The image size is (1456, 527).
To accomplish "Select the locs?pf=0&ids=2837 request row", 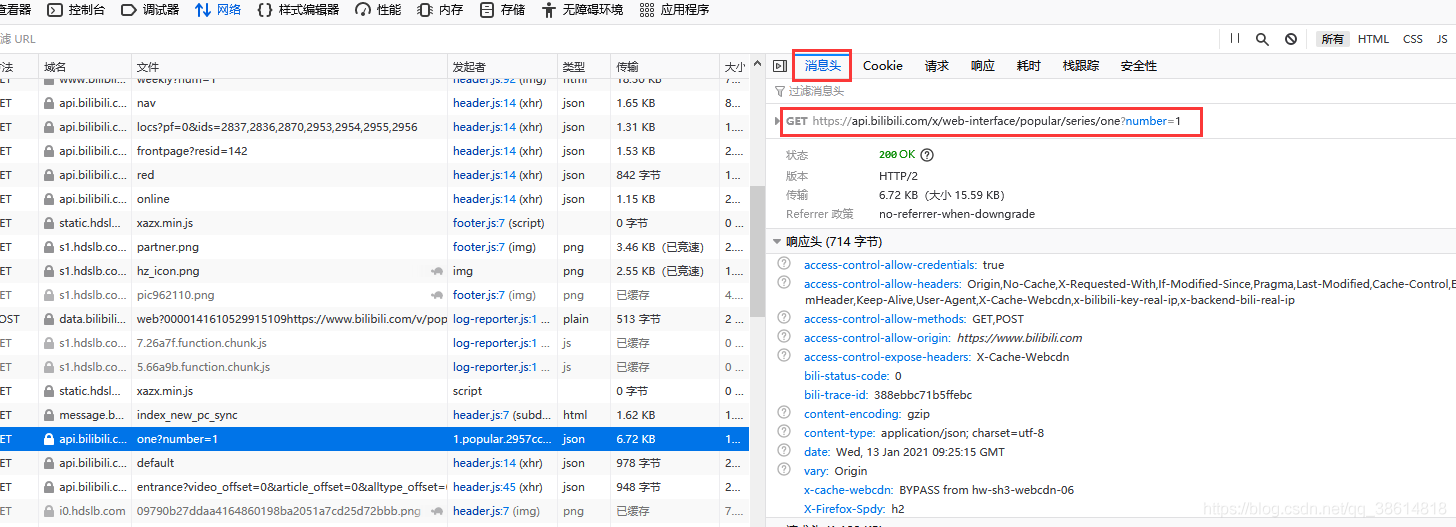I will pyautogui.click(x=374, y=127).
